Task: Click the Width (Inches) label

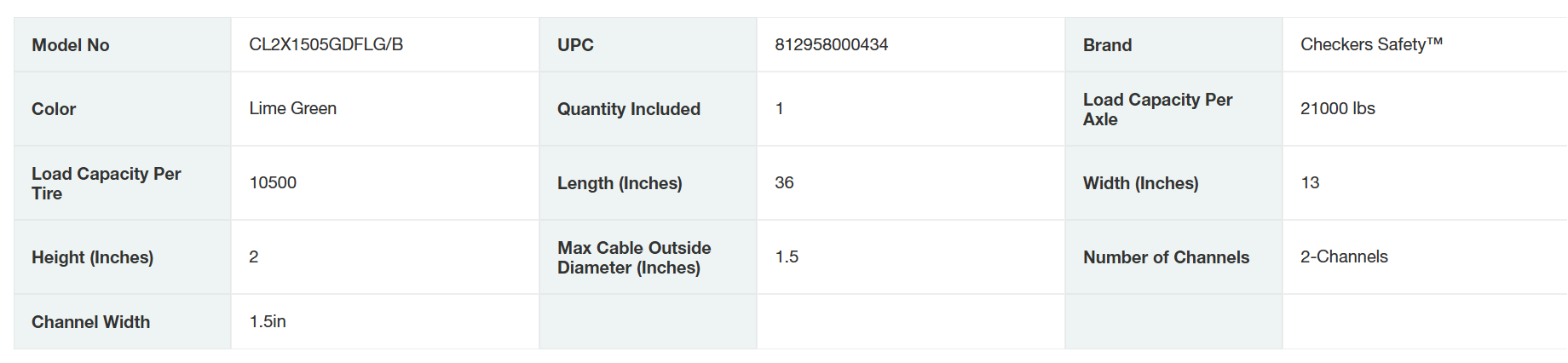Action: pos(1140,183)
